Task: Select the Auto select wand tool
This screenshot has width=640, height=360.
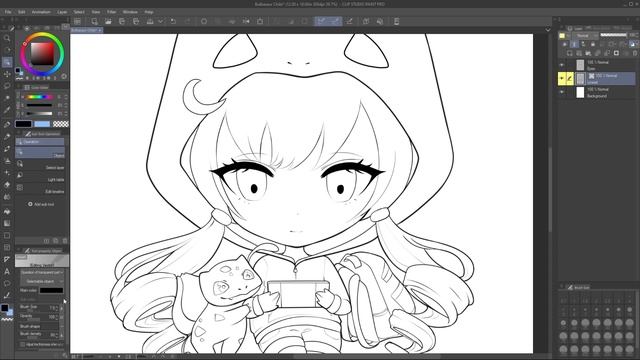Action: [x=7, y=98]
